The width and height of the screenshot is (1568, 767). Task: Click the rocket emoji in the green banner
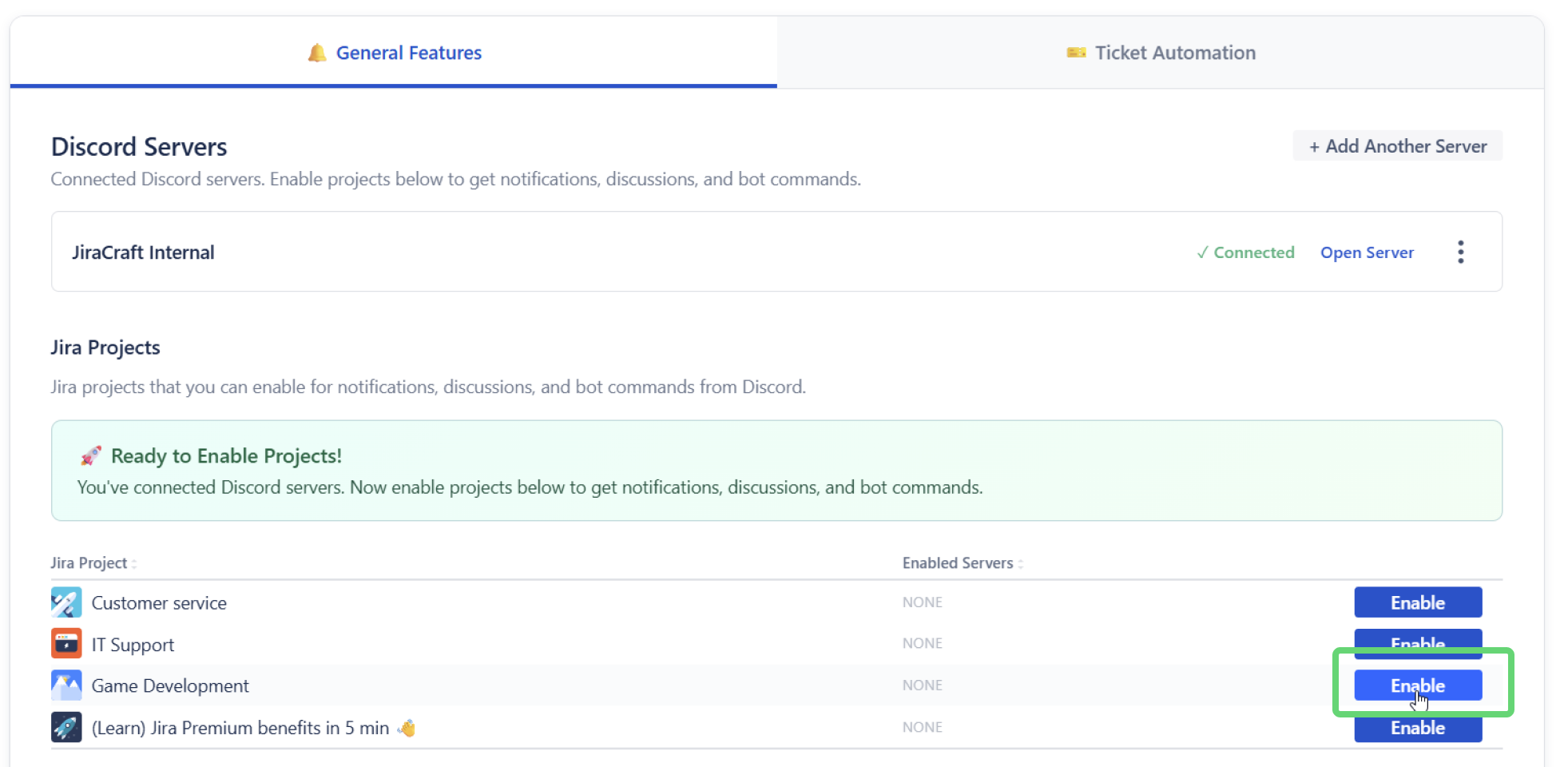point(90,455)
